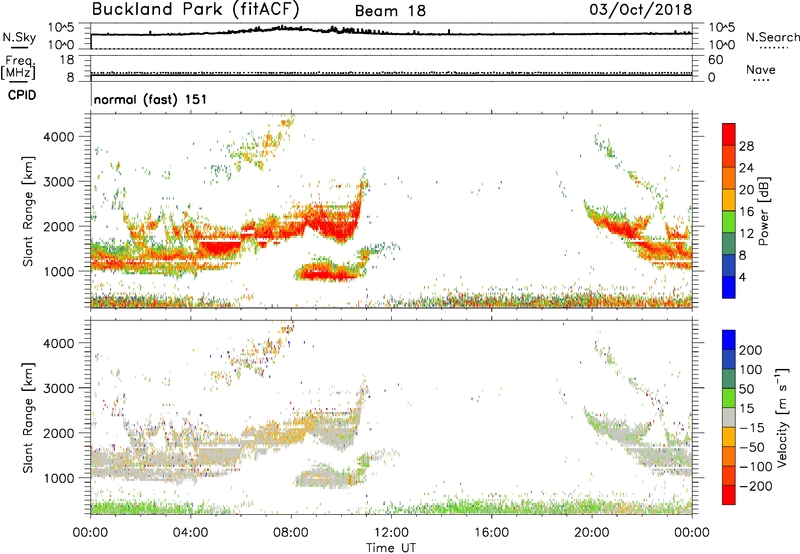Click the "N.Sky" legend label

(19, 37)
